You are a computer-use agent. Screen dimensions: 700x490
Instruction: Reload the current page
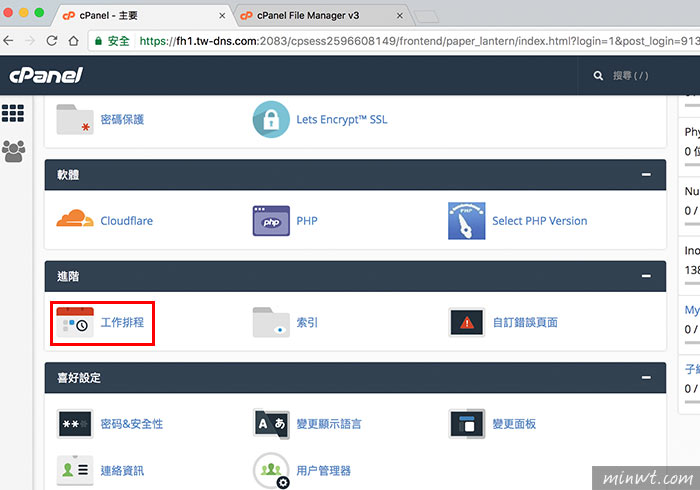coord(52,41)
